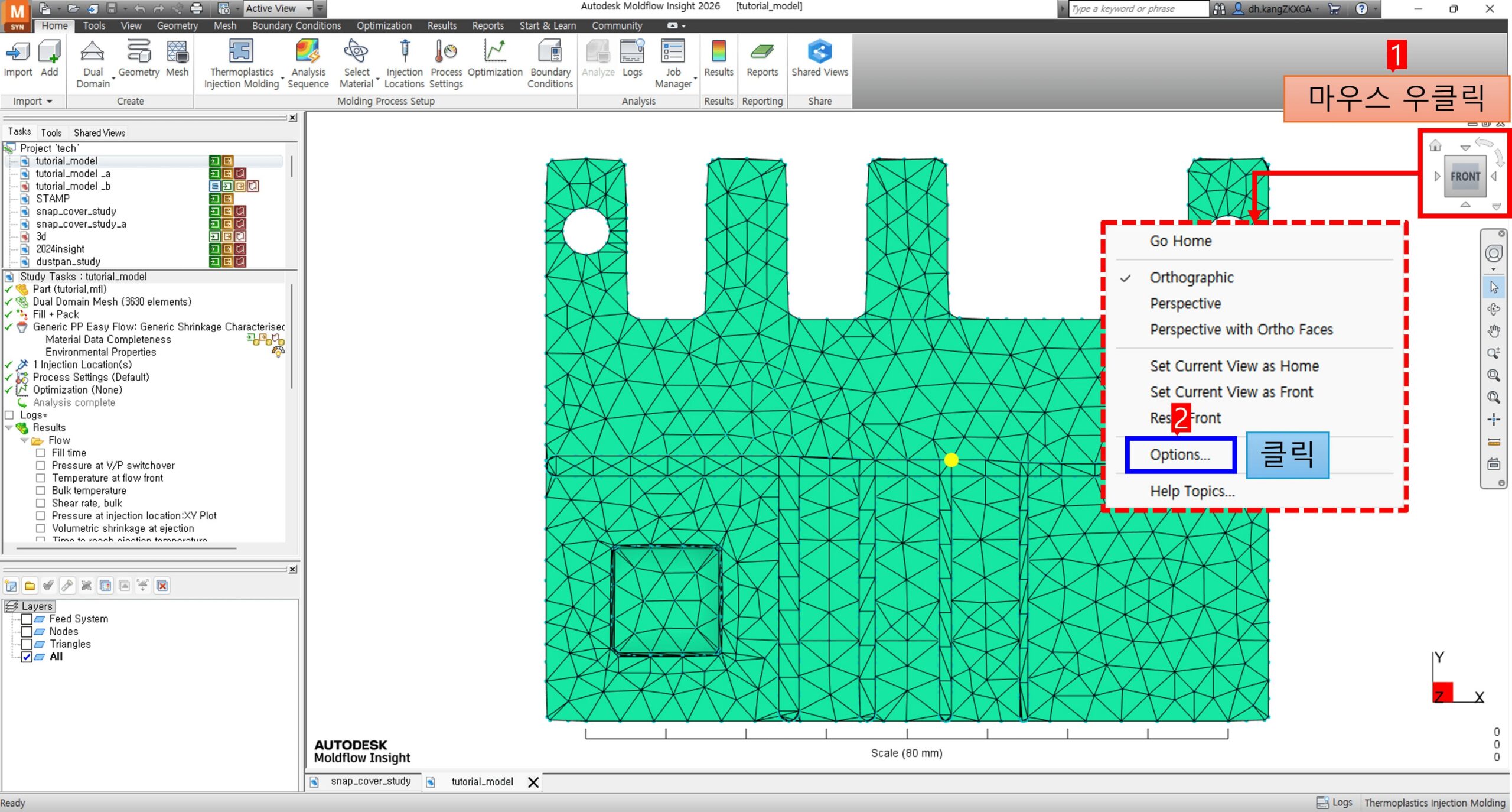Collapse the Flow results folder

coord(24,440)
